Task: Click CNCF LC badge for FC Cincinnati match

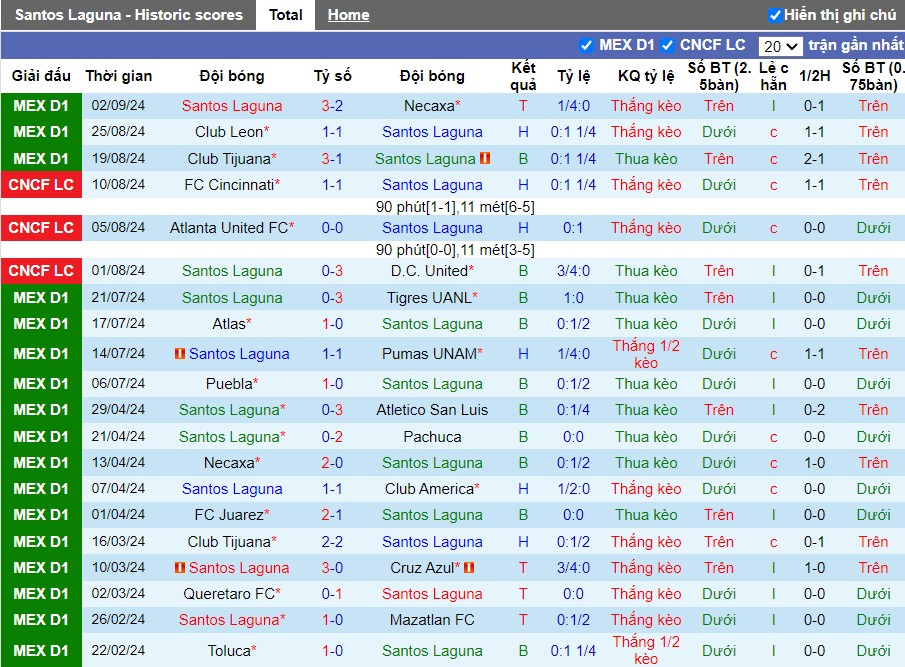Action: 42,185
